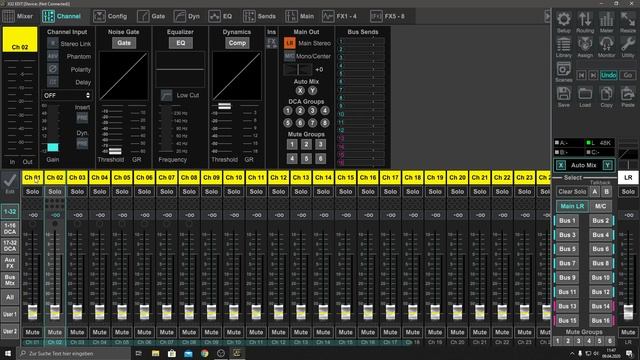The width and height of the screenshot is (640, 360).
Task: Click the Load folder icon
Action: coord(585,94)
